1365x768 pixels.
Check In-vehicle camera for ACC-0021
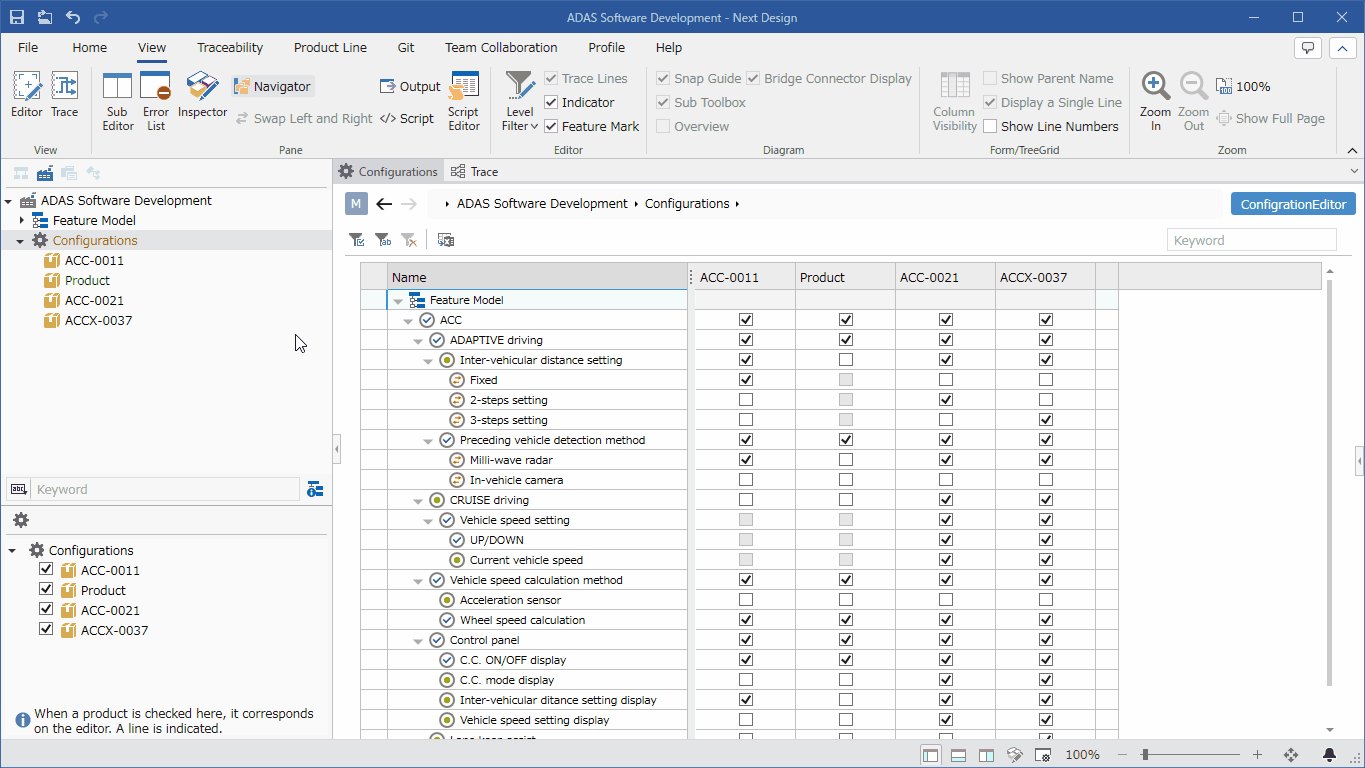946,480
